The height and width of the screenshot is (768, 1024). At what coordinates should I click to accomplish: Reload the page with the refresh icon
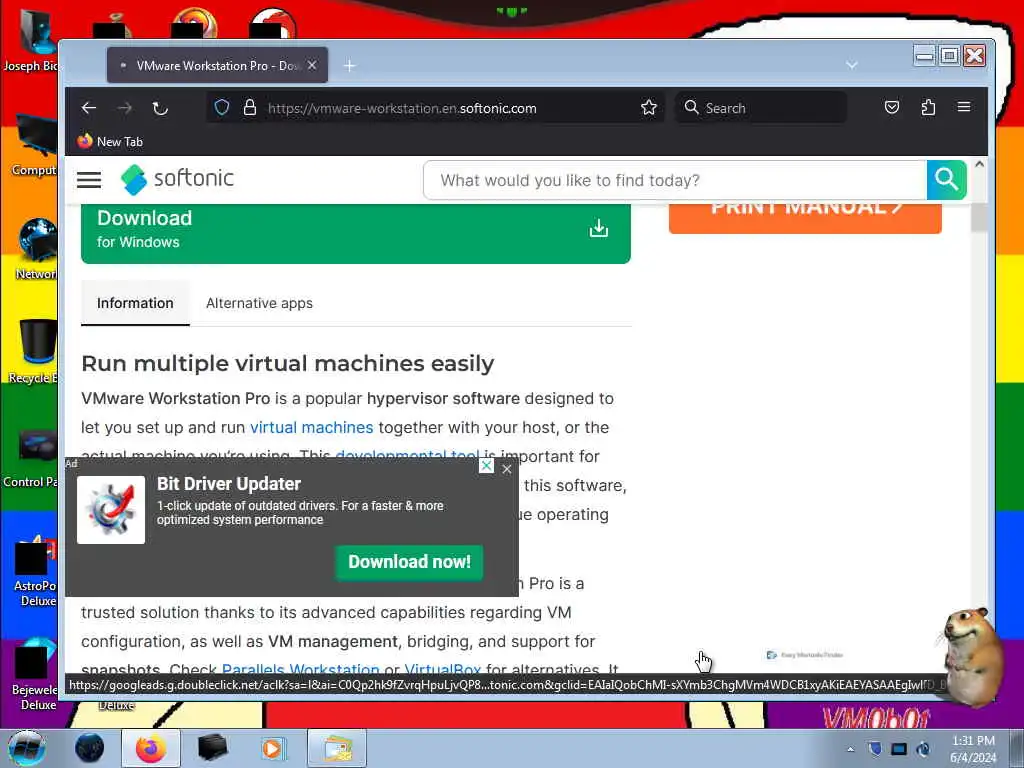160,108
